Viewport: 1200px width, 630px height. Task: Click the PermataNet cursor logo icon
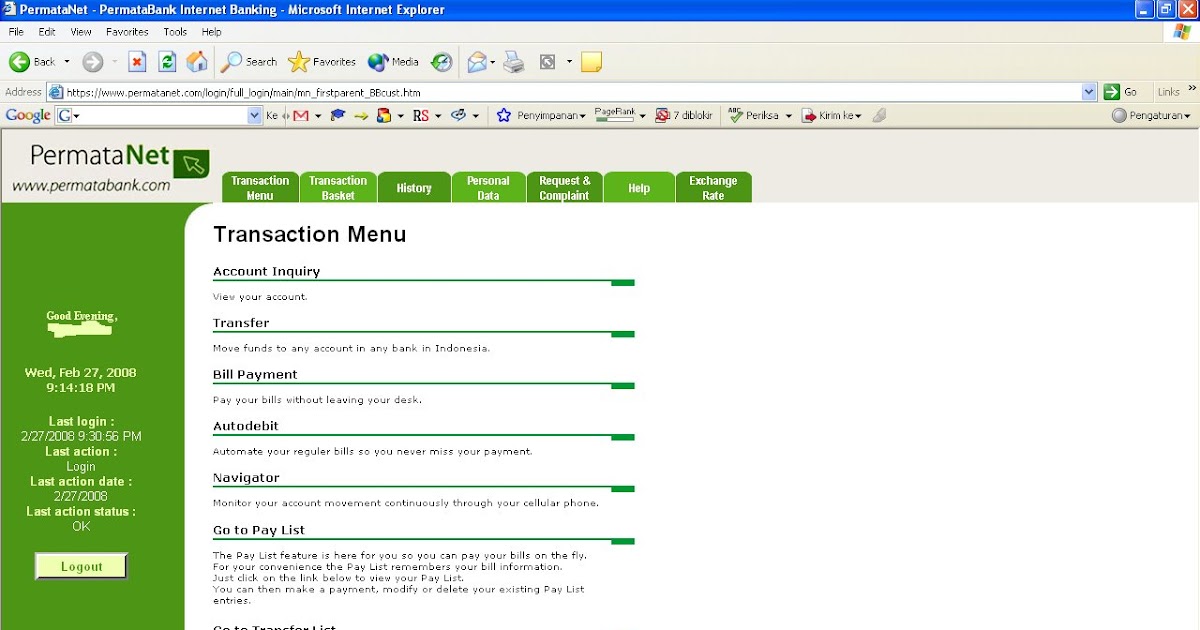tap(191, 163)
